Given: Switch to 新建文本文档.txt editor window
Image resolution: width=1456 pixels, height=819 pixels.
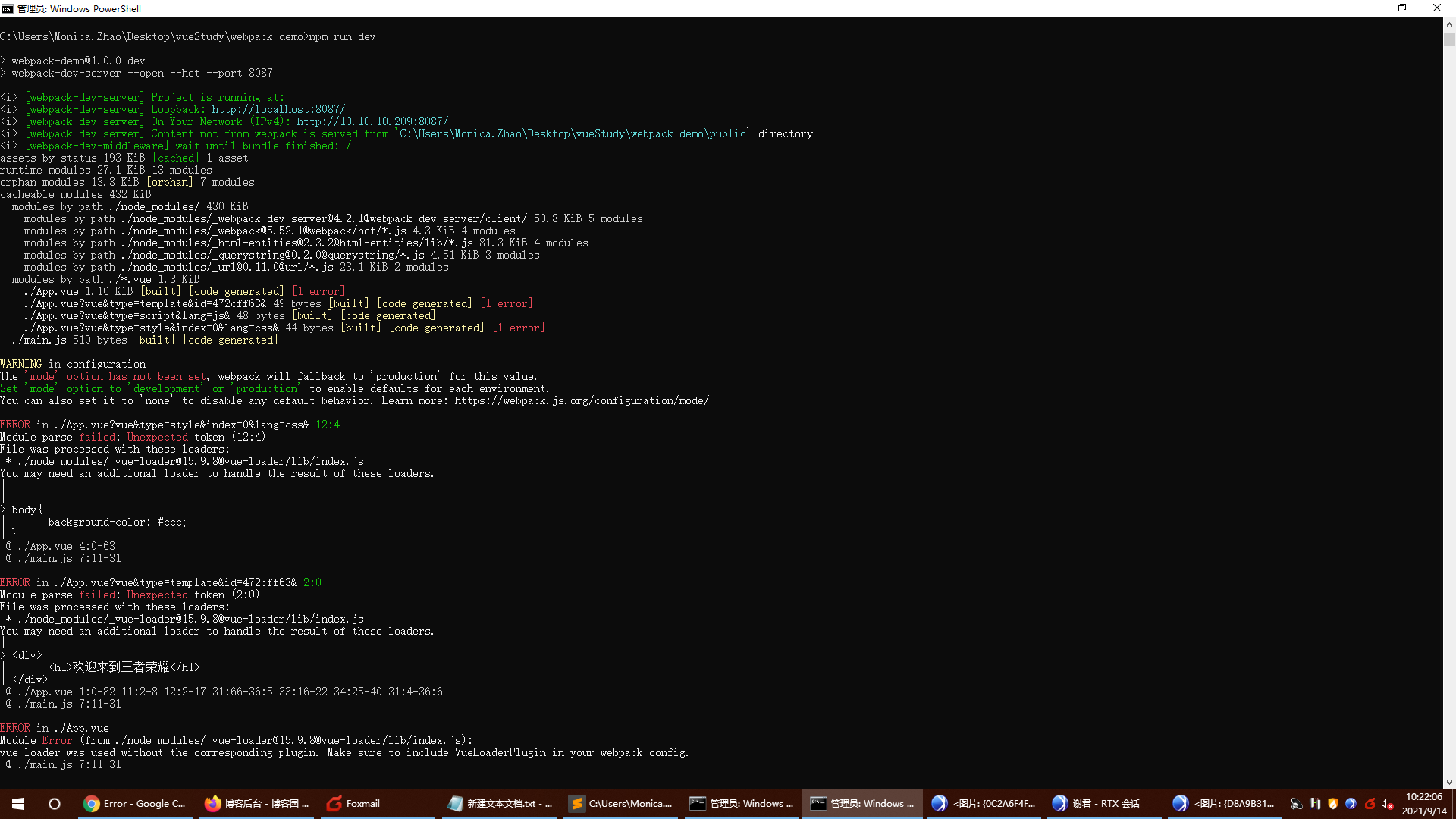Looking at the screenshot, I should (x=500, y=804).
